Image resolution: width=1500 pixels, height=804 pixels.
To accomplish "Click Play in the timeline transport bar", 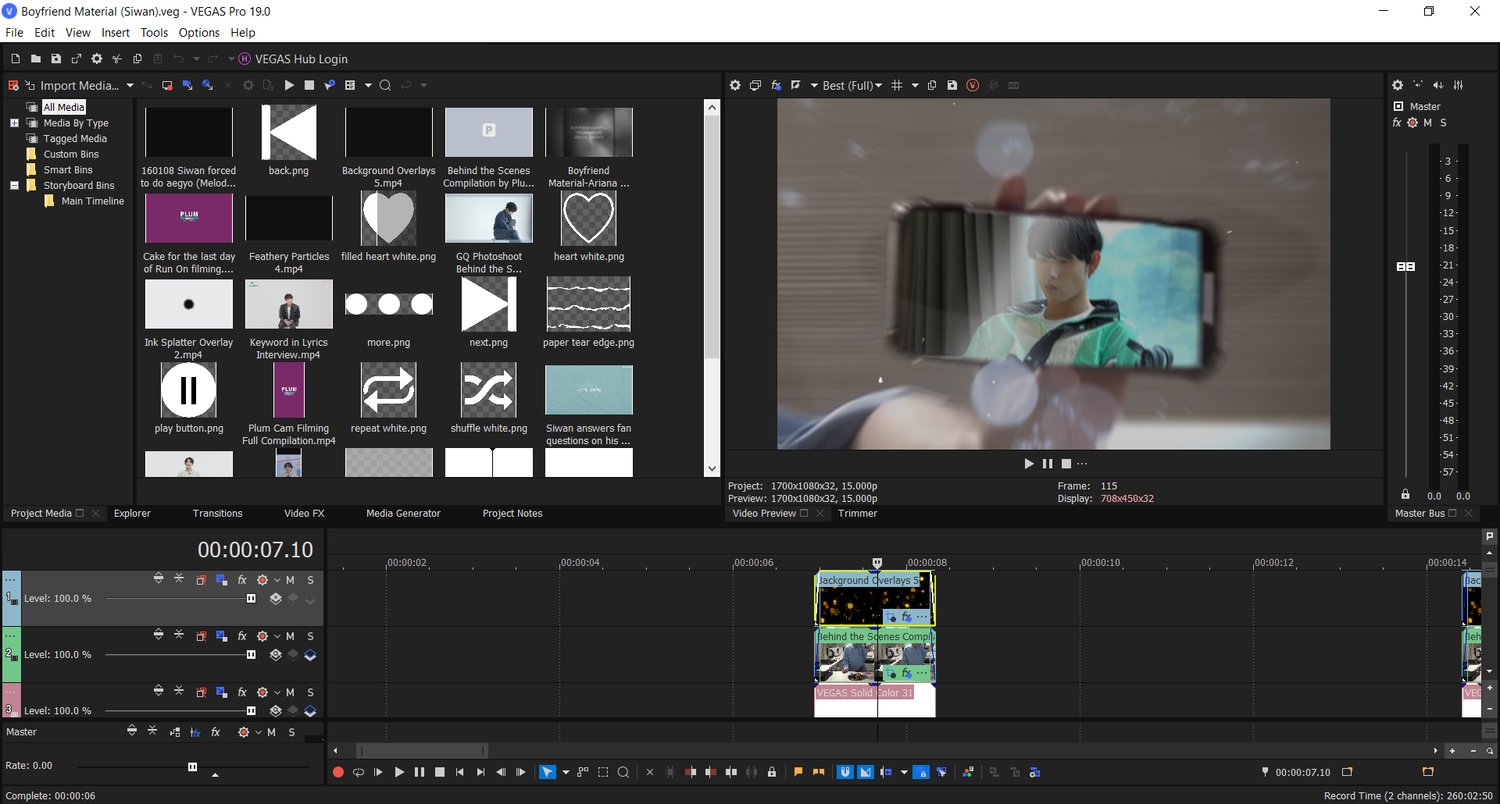I will pyautogui.click(x=399, y=772).
